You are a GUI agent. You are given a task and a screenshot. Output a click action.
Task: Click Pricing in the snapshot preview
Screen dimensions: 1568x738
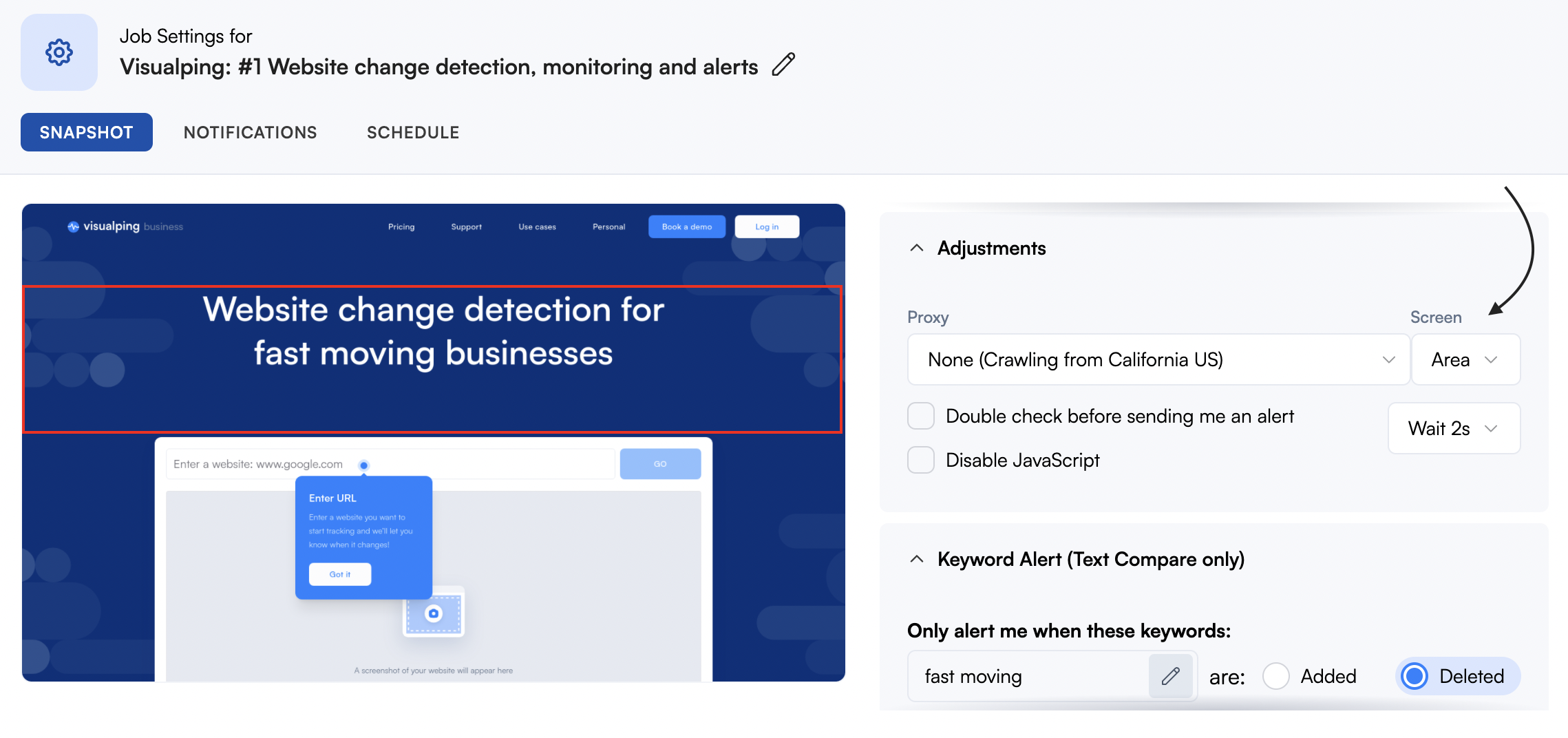401,226
